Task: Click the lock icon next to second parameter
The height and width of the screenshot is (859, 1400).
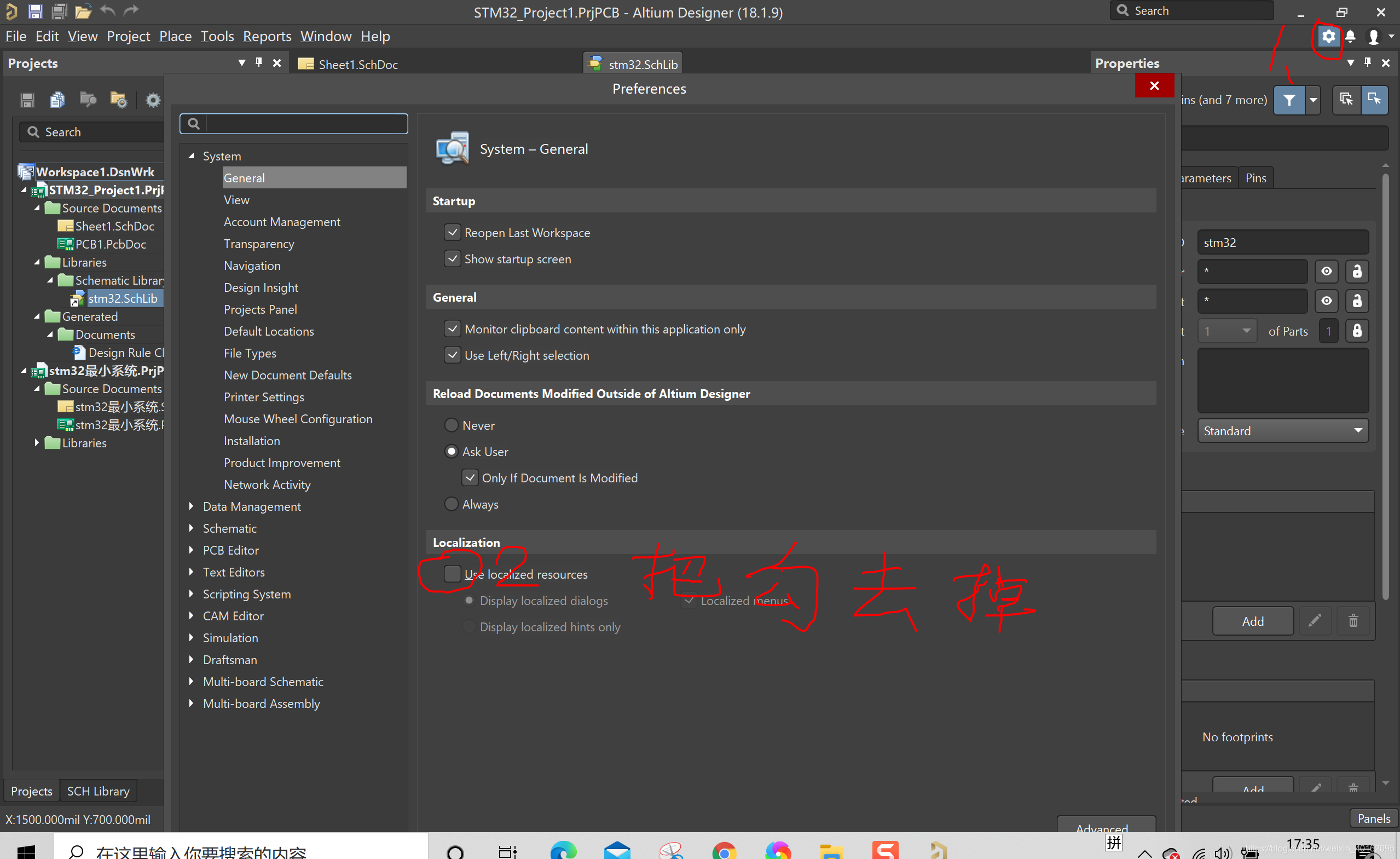Action: (x=1356, y=301)
